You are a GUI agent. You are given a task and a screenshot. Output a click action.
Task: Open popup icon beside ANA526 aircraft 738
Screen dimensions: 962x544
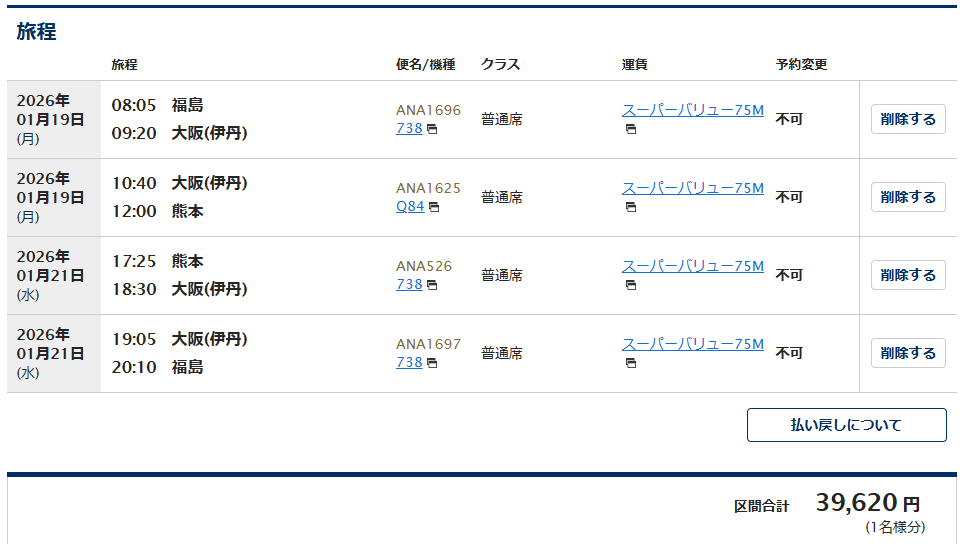432,285
